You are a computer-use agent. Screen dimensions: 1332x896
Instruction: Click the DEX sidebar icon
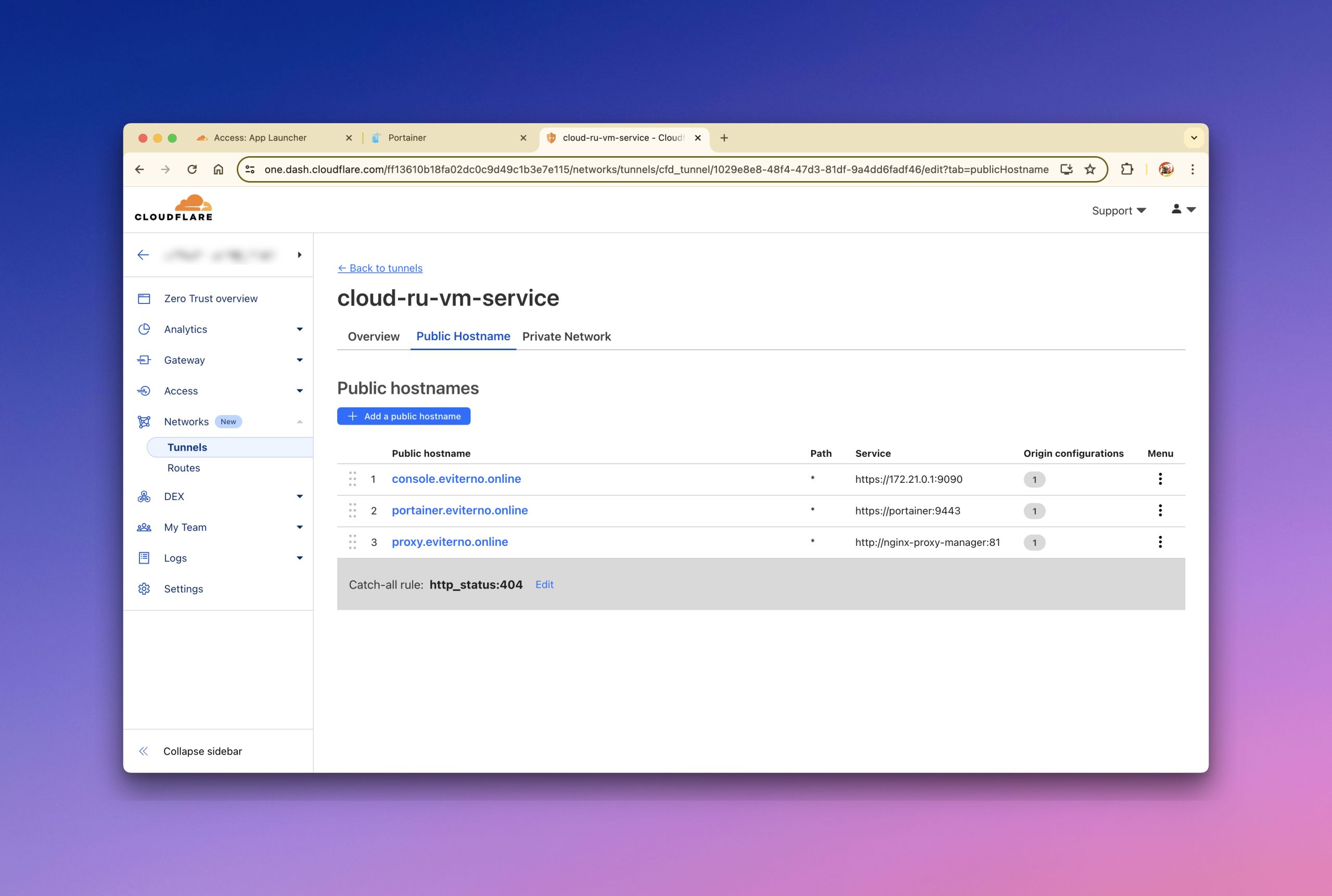click(x=144, y=496)
